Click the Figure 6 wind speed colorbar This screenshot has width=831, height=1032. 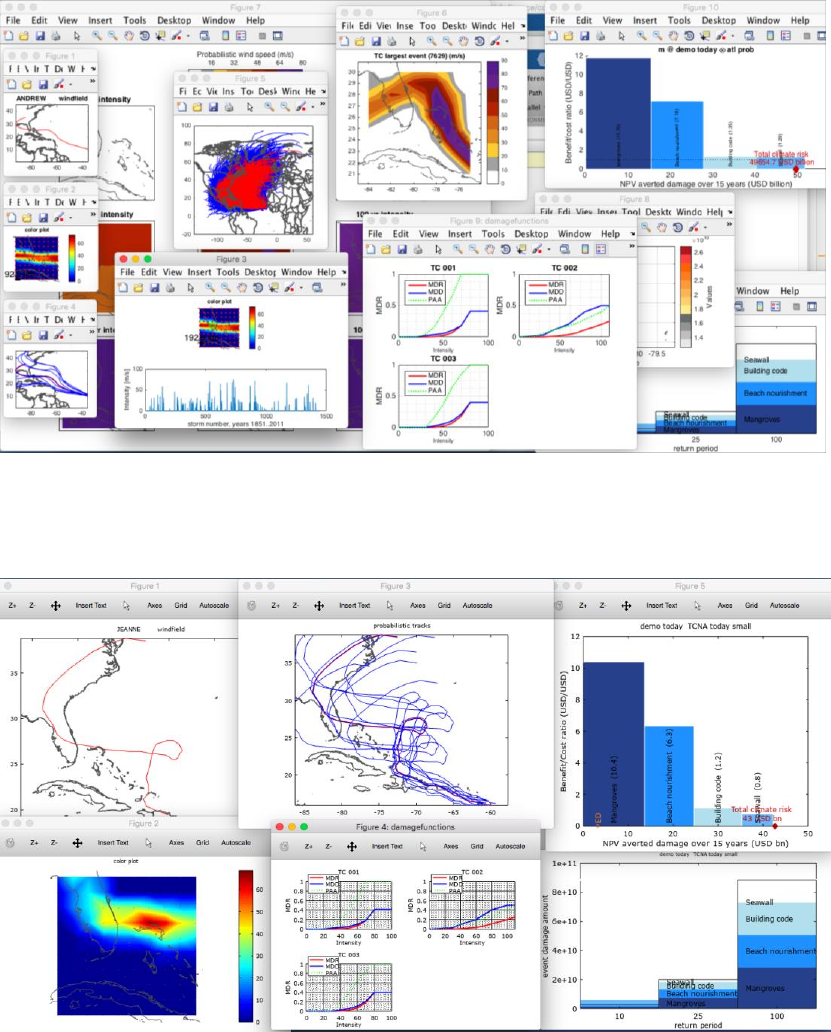(493, 122)
